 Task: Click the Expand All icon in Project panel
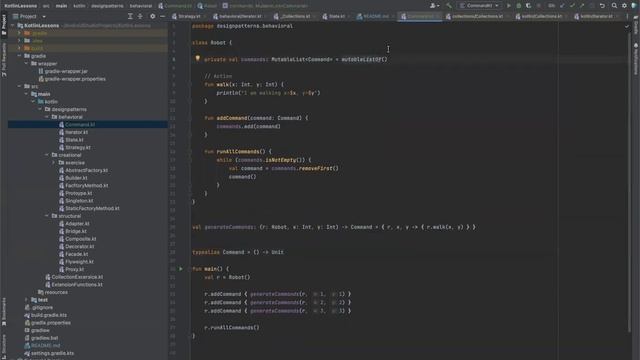(130, 16)
